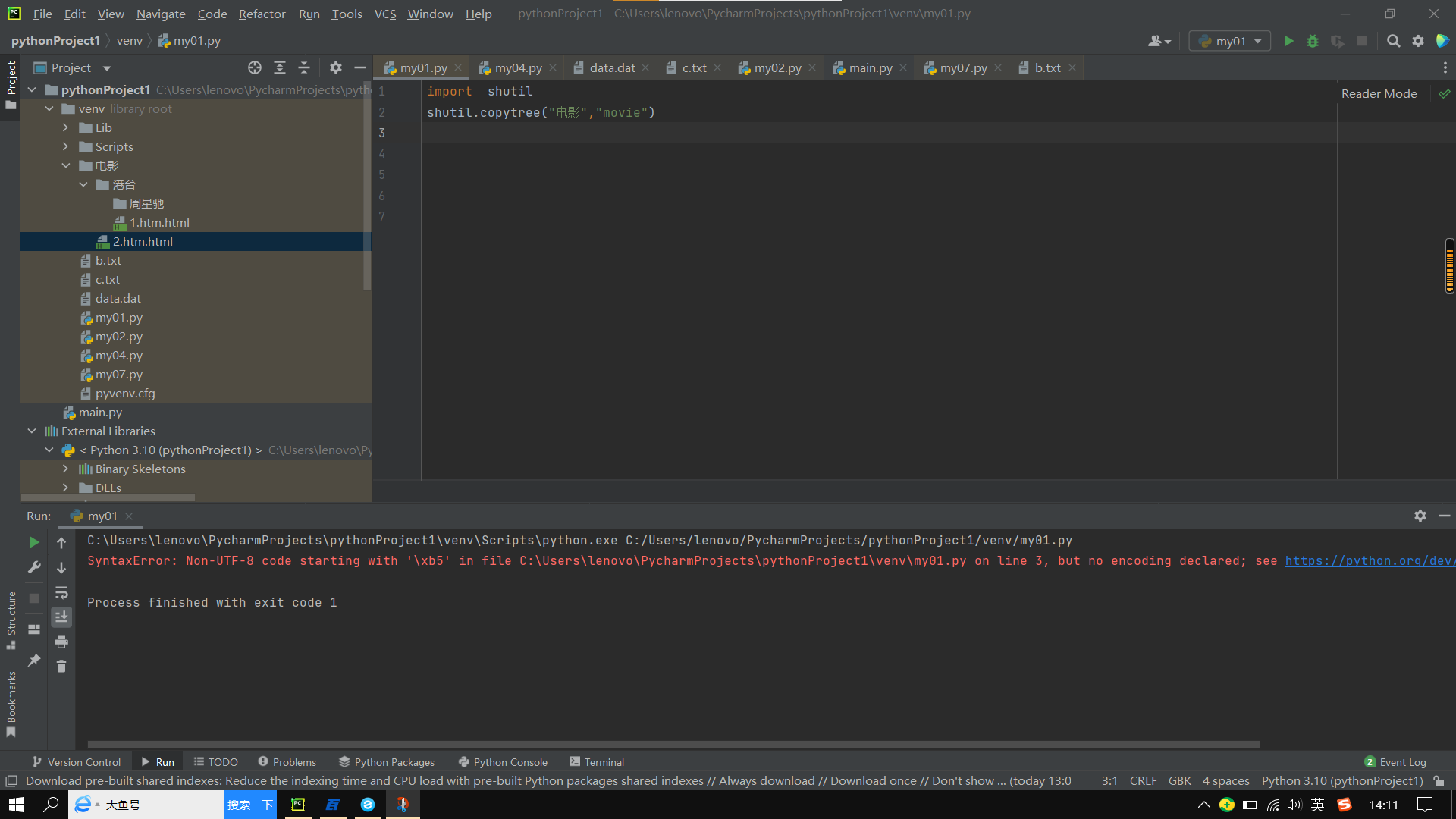Image resolution: width=1456 pixels, height=819 pixels.
Task: Open PyCharm from the Windows taskbar
Action: click(298, 805)
